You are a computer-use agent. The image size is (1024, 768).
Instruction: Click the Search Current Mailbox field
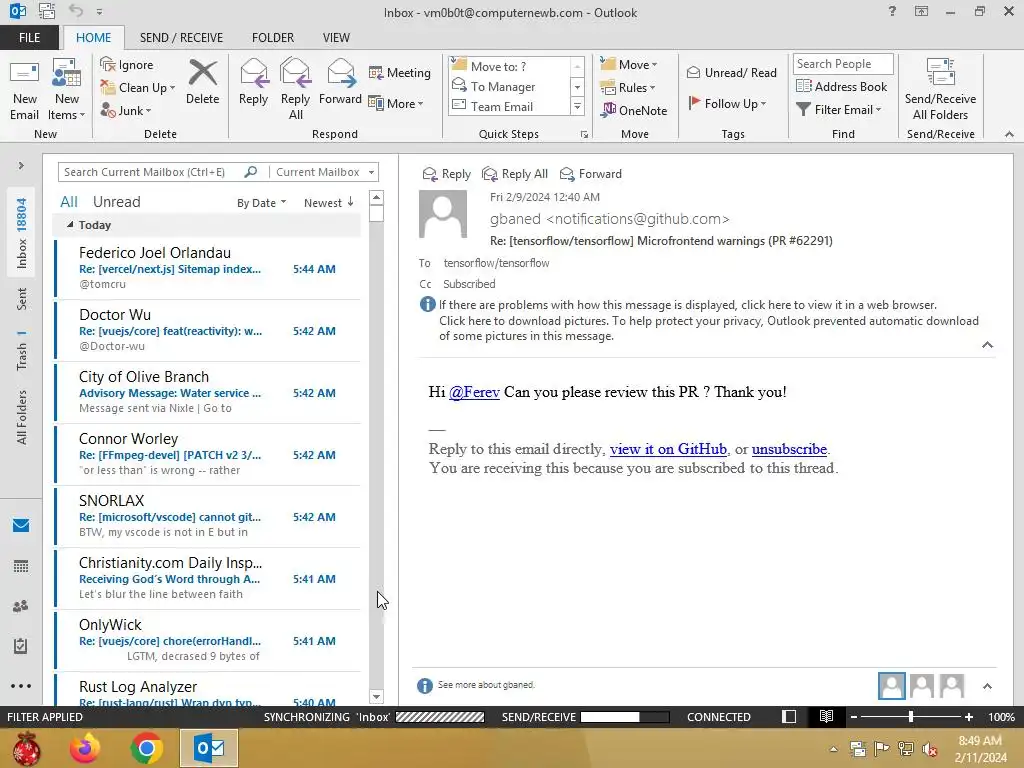[x=150, y=172]
